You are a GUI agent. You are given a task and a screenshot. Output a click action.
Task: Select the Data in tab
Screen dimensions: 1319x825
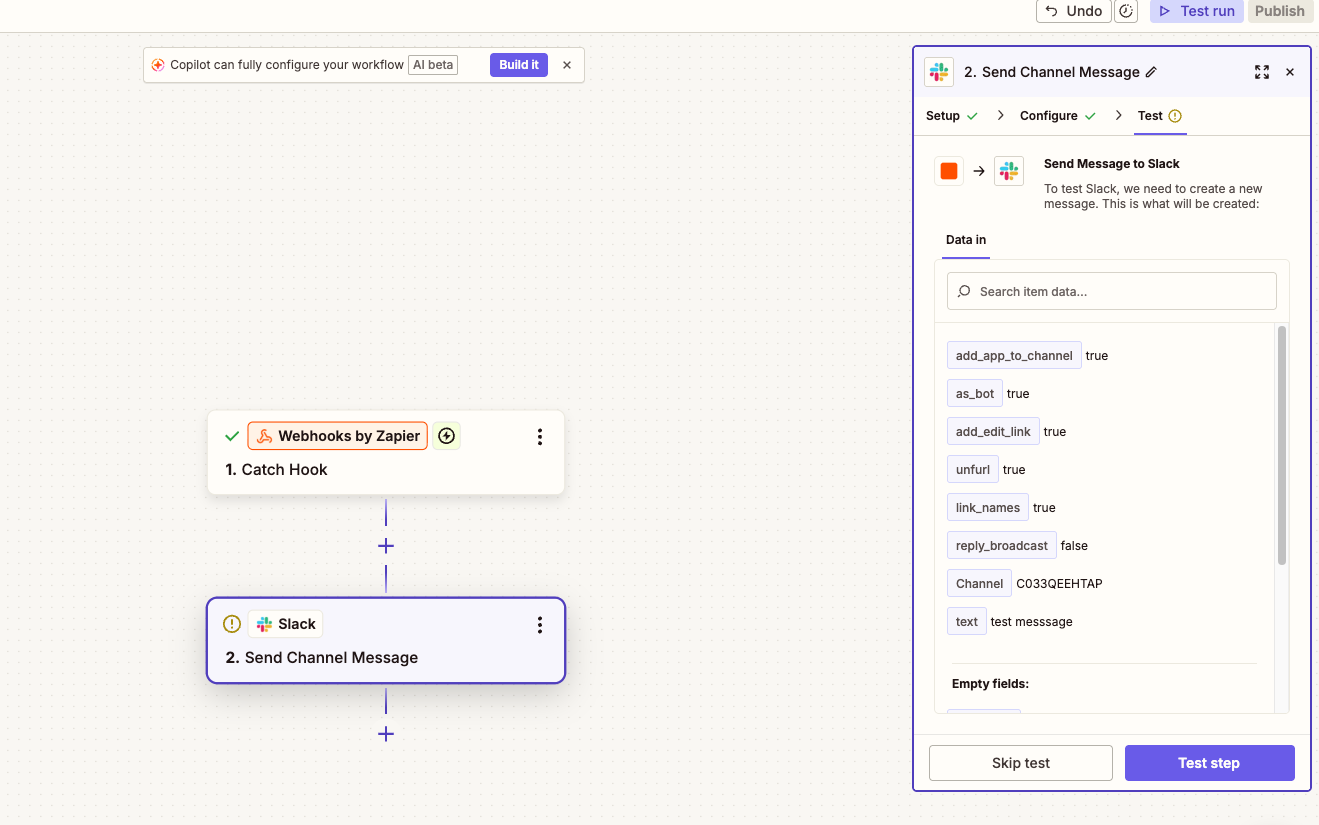click(x=966, y=240)
